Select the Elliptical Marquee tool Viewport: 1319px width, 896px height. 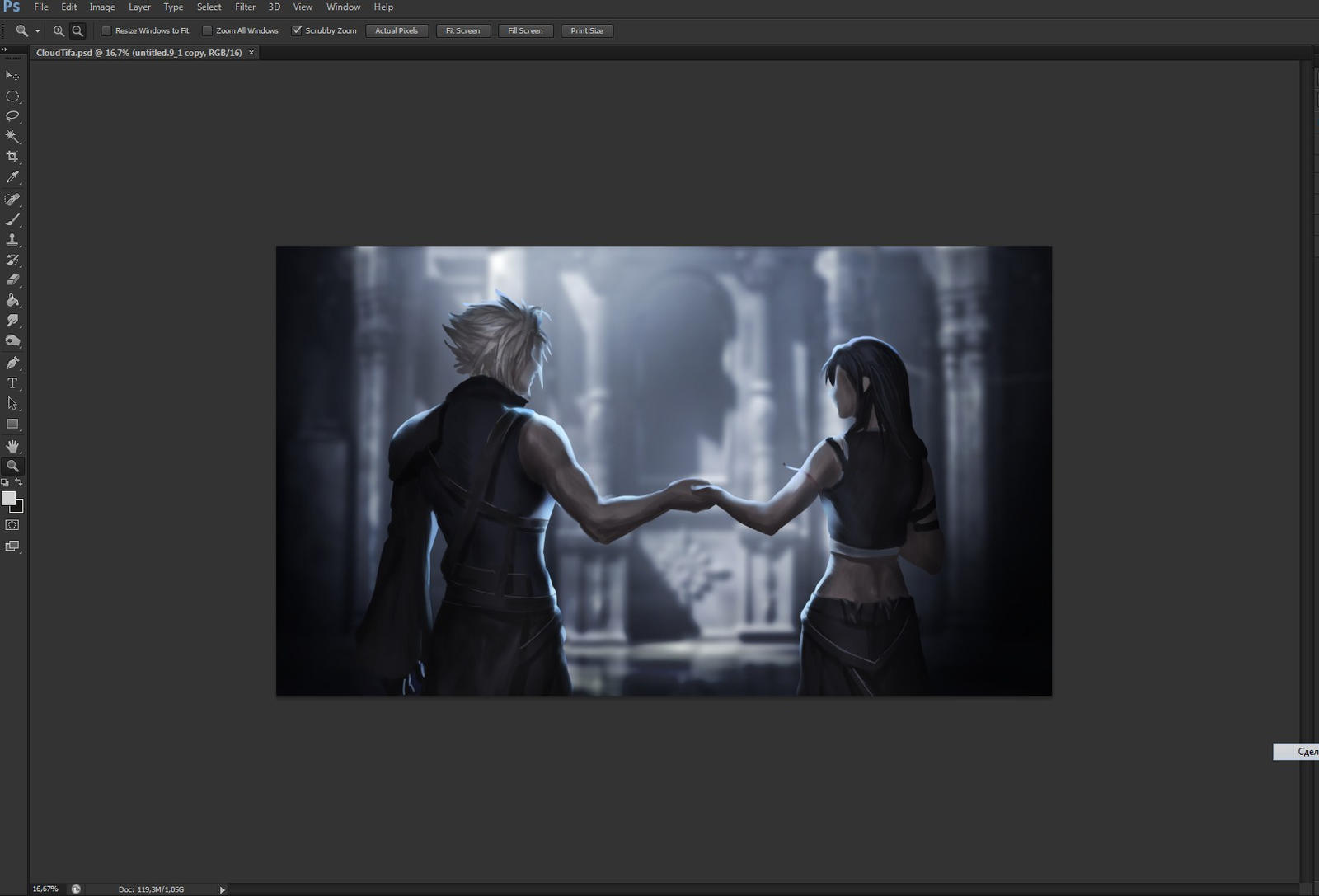point(12,96)
